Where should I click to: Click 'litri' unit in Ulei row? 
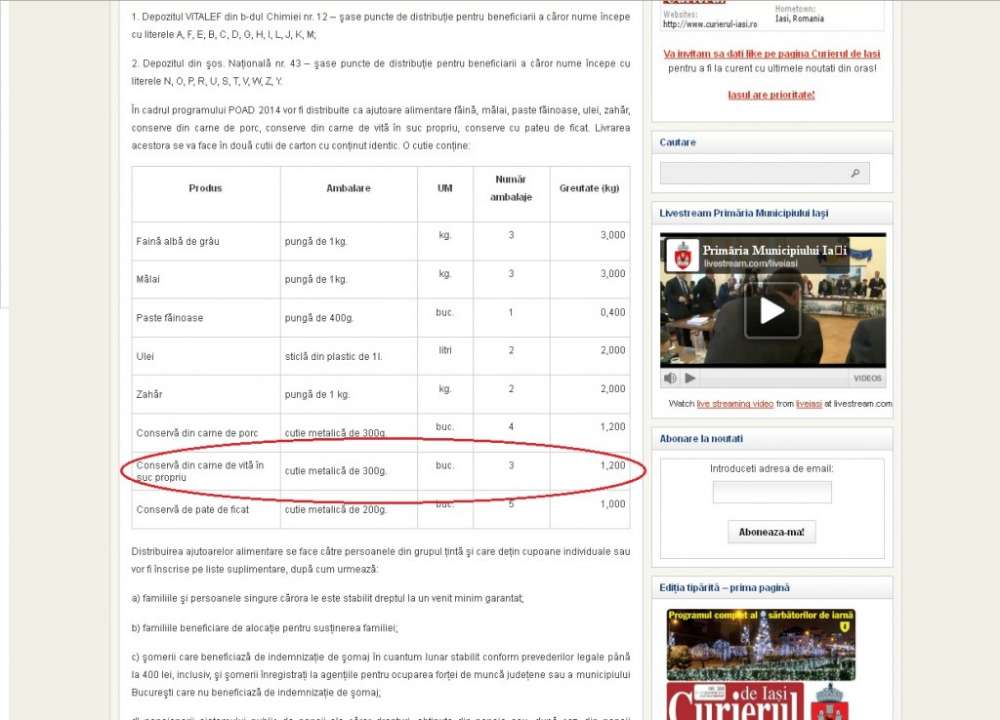pyautogui.click(x=445, y=350)
